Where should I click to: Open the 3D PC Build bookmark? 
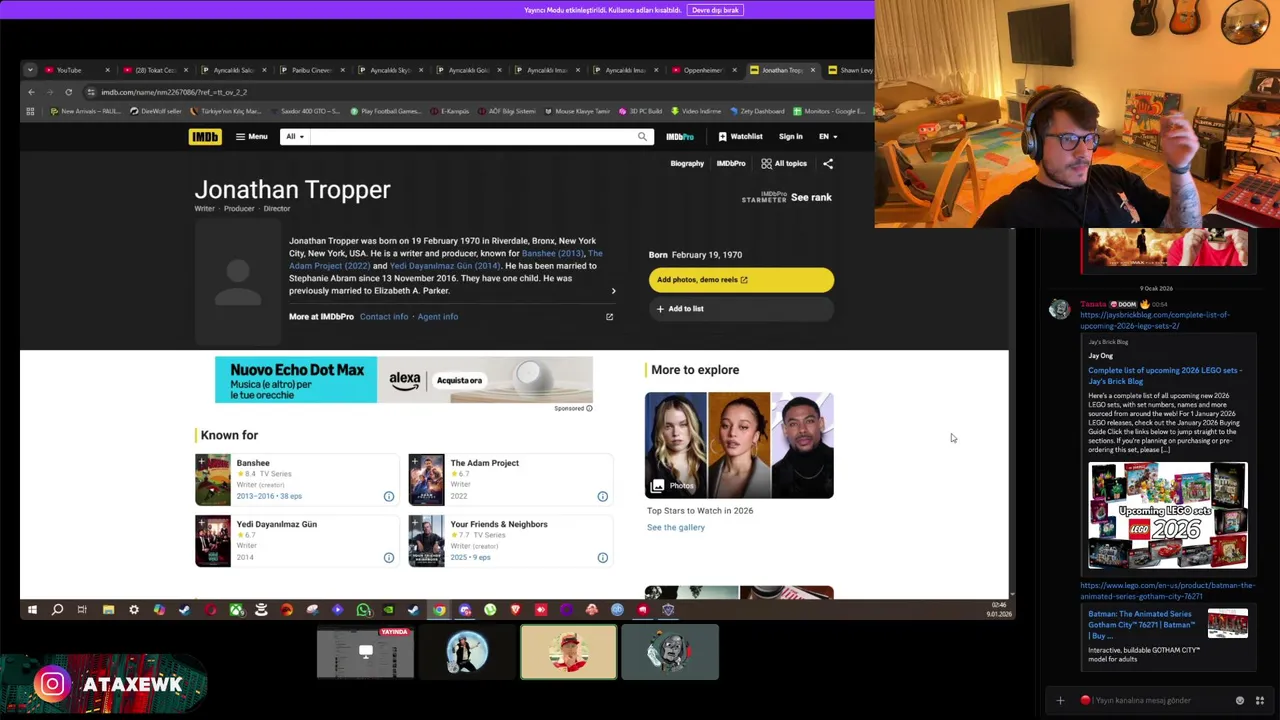pyautogui.click(x=640, y=111)
